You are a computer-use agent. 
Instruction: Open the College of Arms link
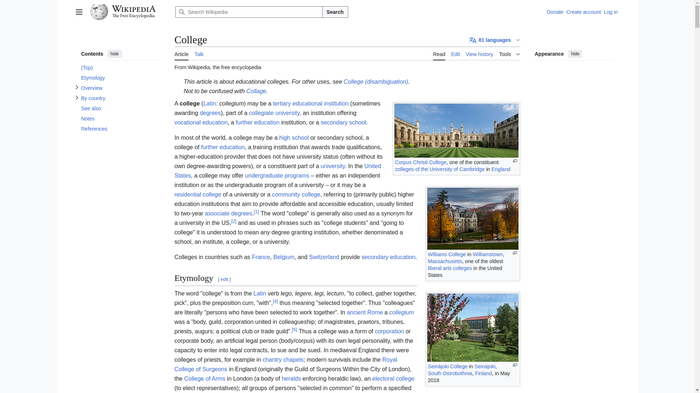click(204, 379)
